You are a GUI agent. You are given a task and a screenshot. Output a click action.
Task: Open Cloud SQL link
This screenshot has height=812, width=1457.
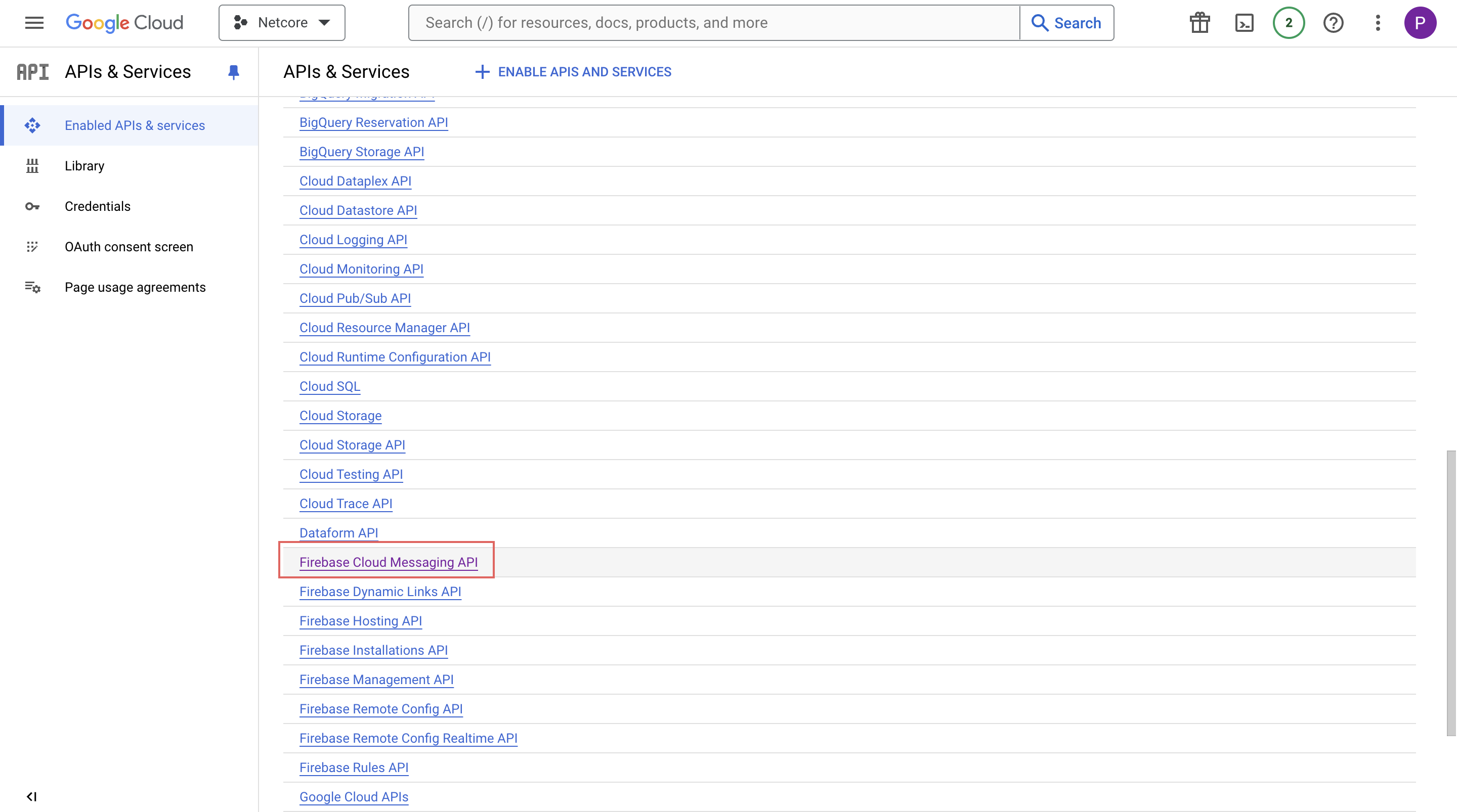[329, 387]
